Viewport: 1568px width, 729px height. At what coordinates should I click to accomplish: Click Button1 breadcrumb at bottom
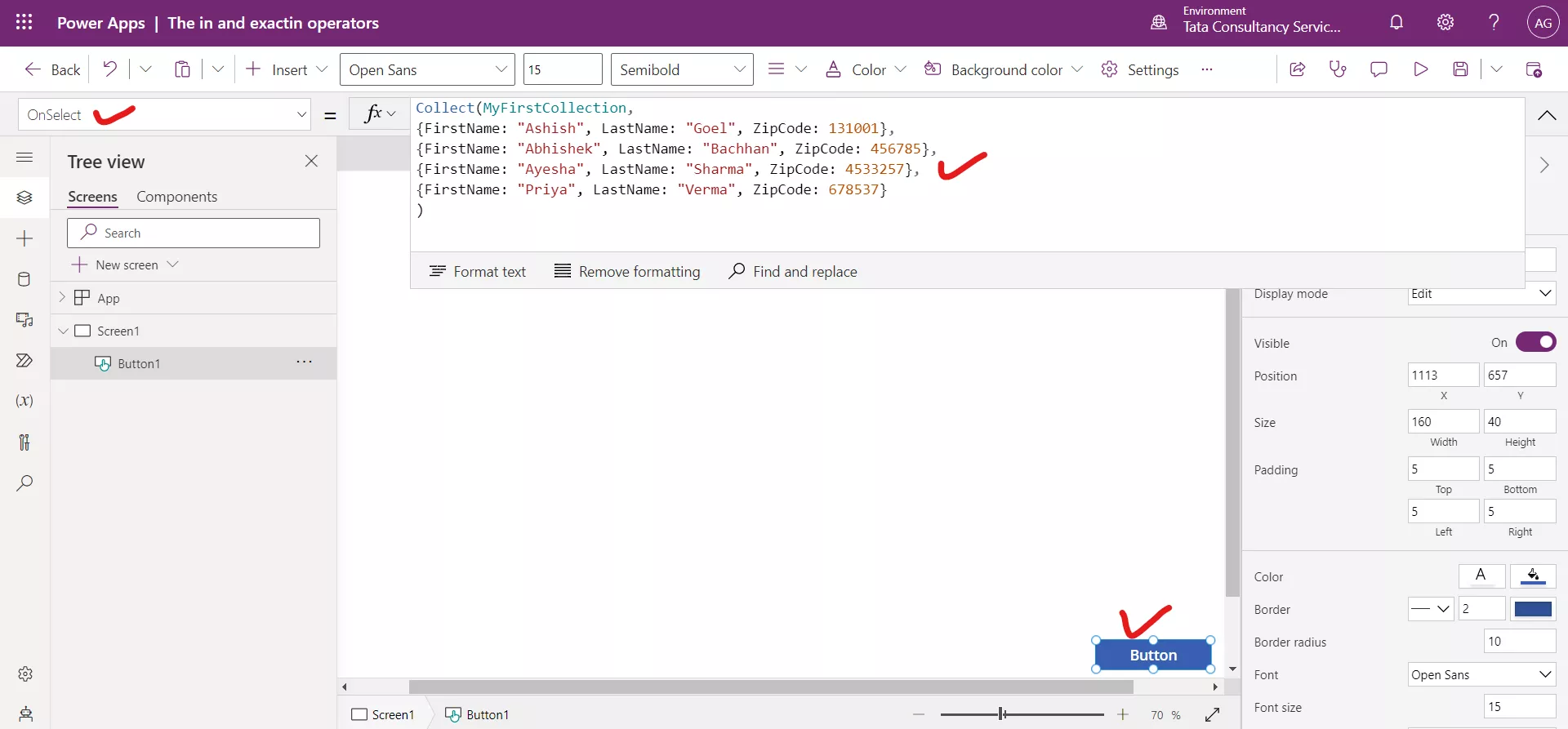(477, 714)
